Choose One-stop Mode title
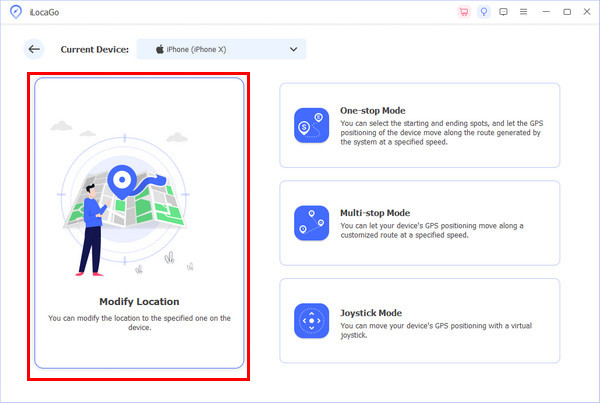Screen dimensions: 600x403 [373, 110]
